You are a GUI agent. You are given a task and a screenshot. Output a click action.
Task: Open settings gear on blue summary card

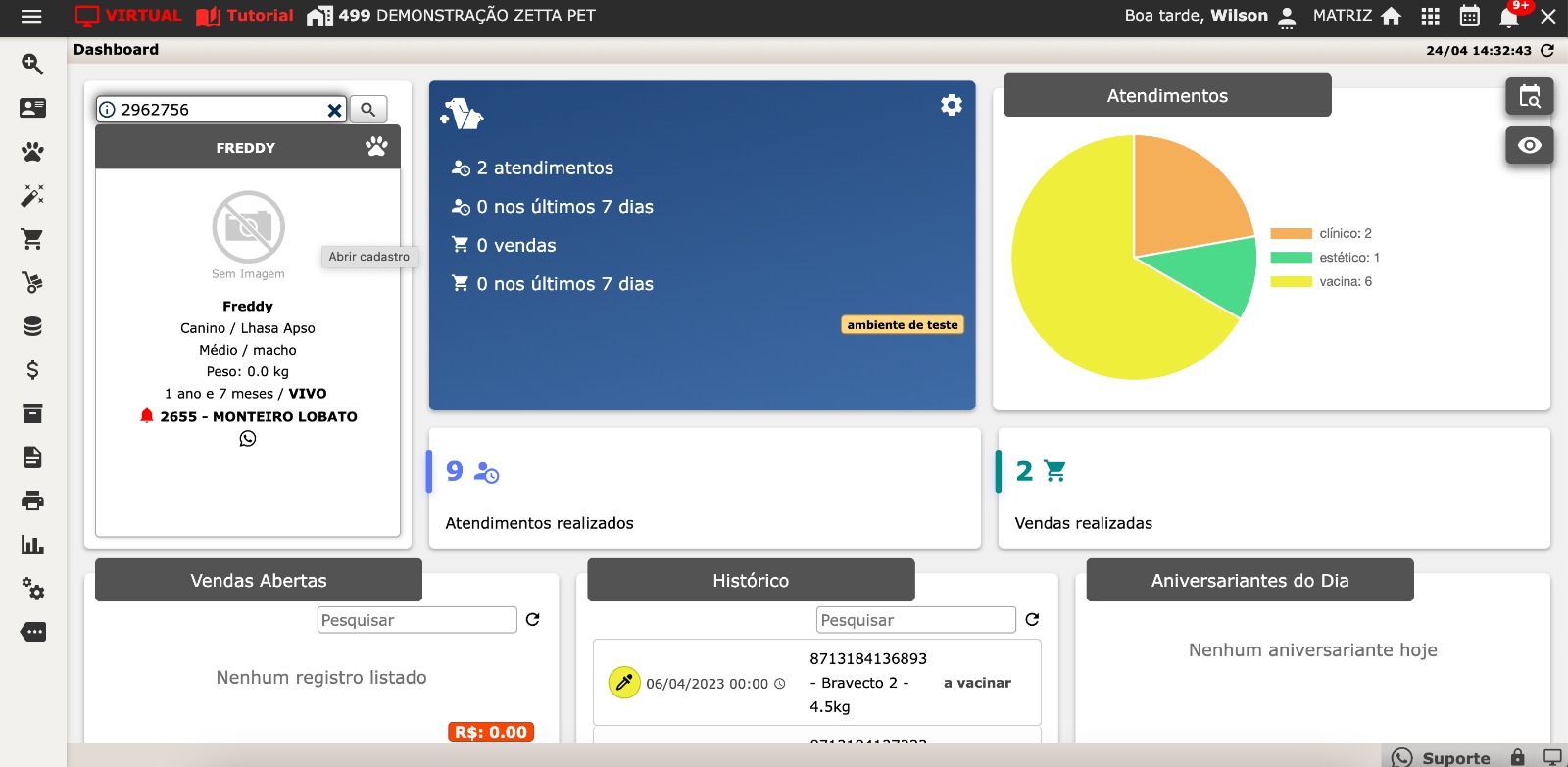(x=951, y=105)
